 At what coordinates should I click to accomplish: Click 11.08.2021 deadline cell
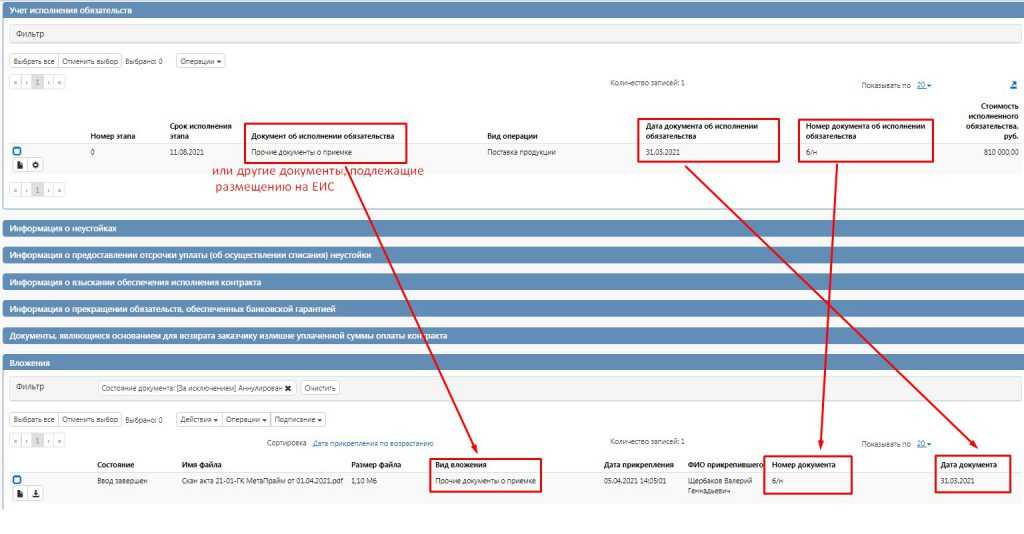coord(187,152)
